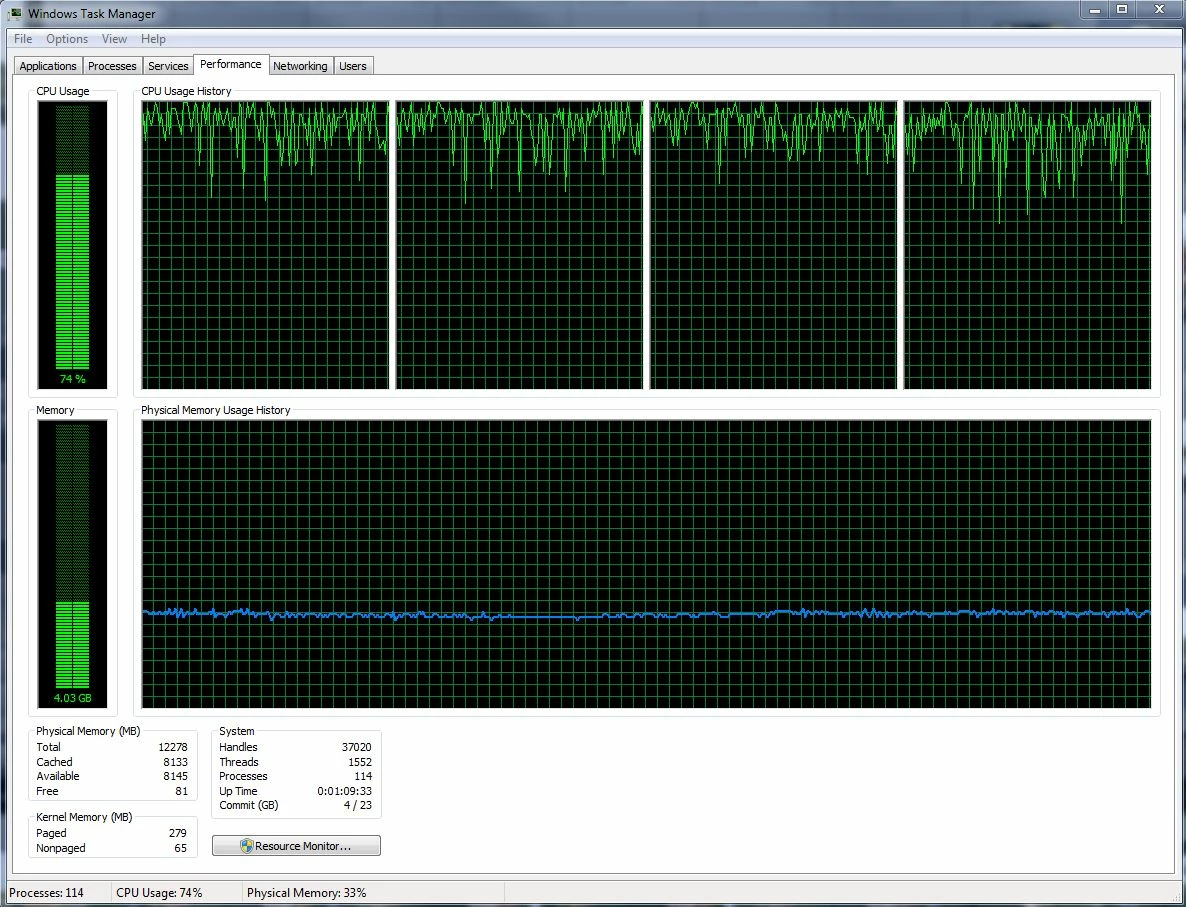Click the Handles value 37020
The image size is (1186, 907).
click(356, 747)
